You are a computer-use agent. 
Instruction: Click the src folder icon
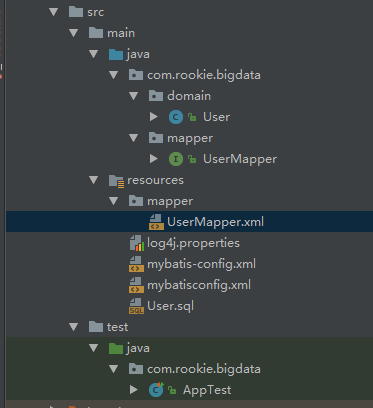tap(76, 12)
